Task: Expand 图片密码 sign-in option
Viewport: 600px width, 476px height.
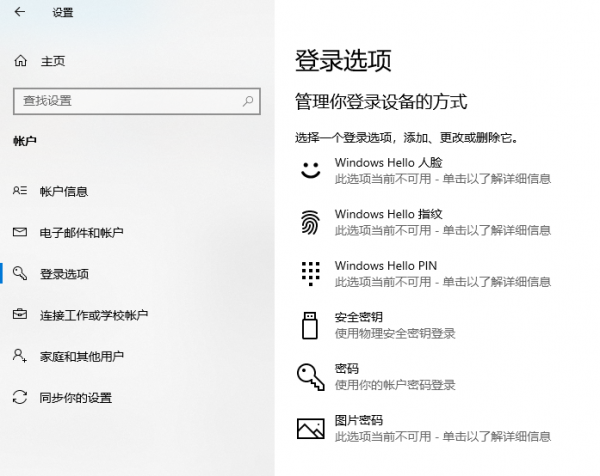Action: coord(424,429)
